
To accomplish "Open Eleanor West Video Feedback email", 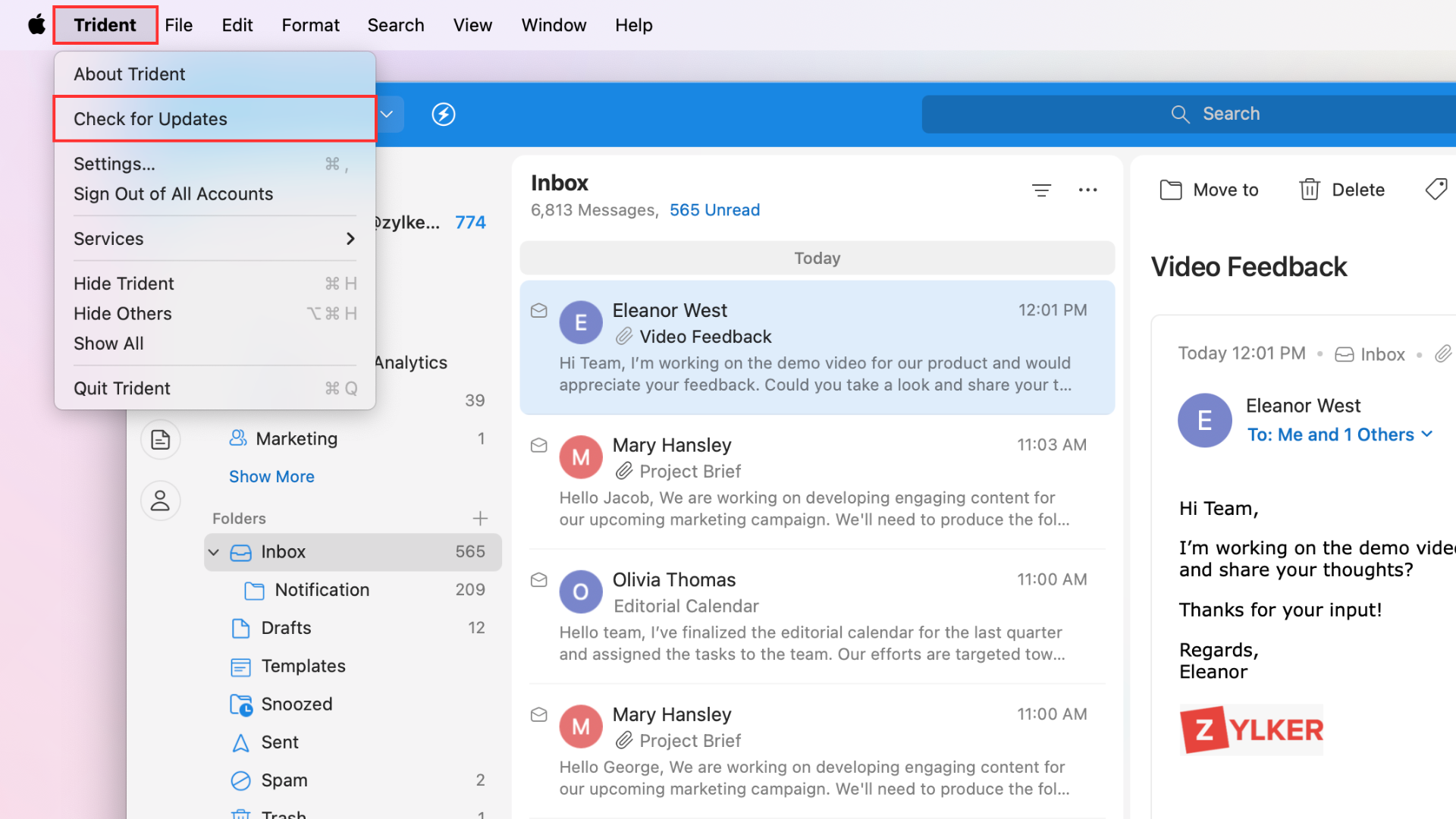I will (817, 347).
